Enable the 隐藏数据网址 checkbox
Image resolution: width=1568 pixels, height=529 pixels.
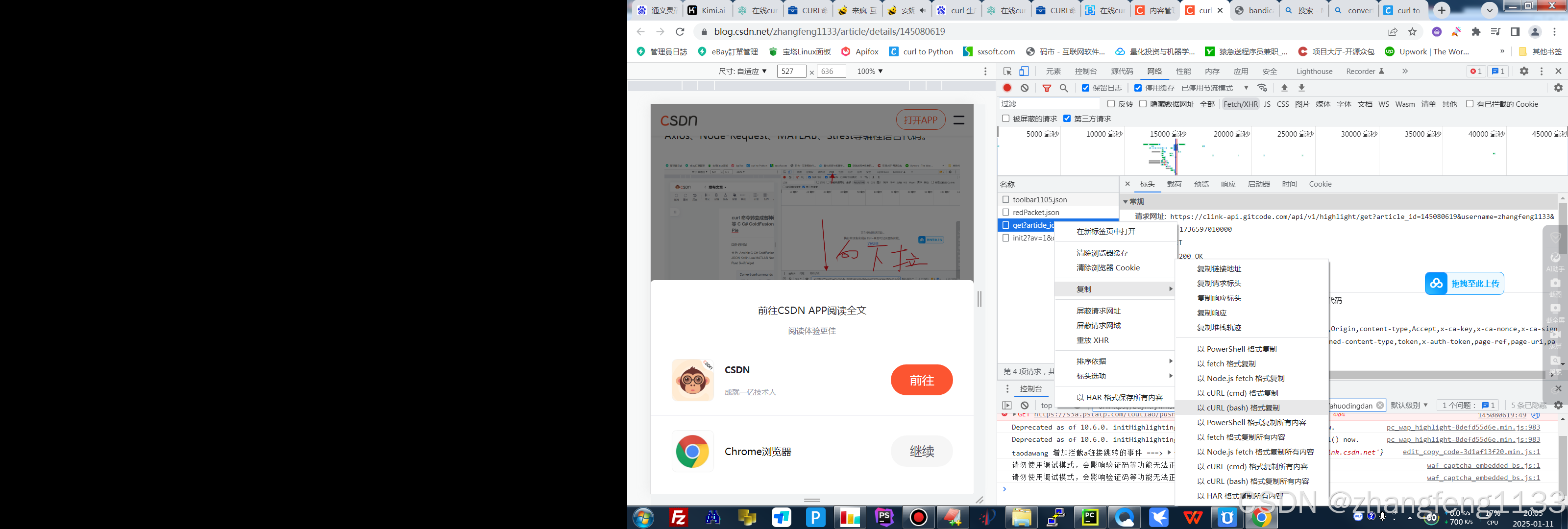coord(1143,104)
